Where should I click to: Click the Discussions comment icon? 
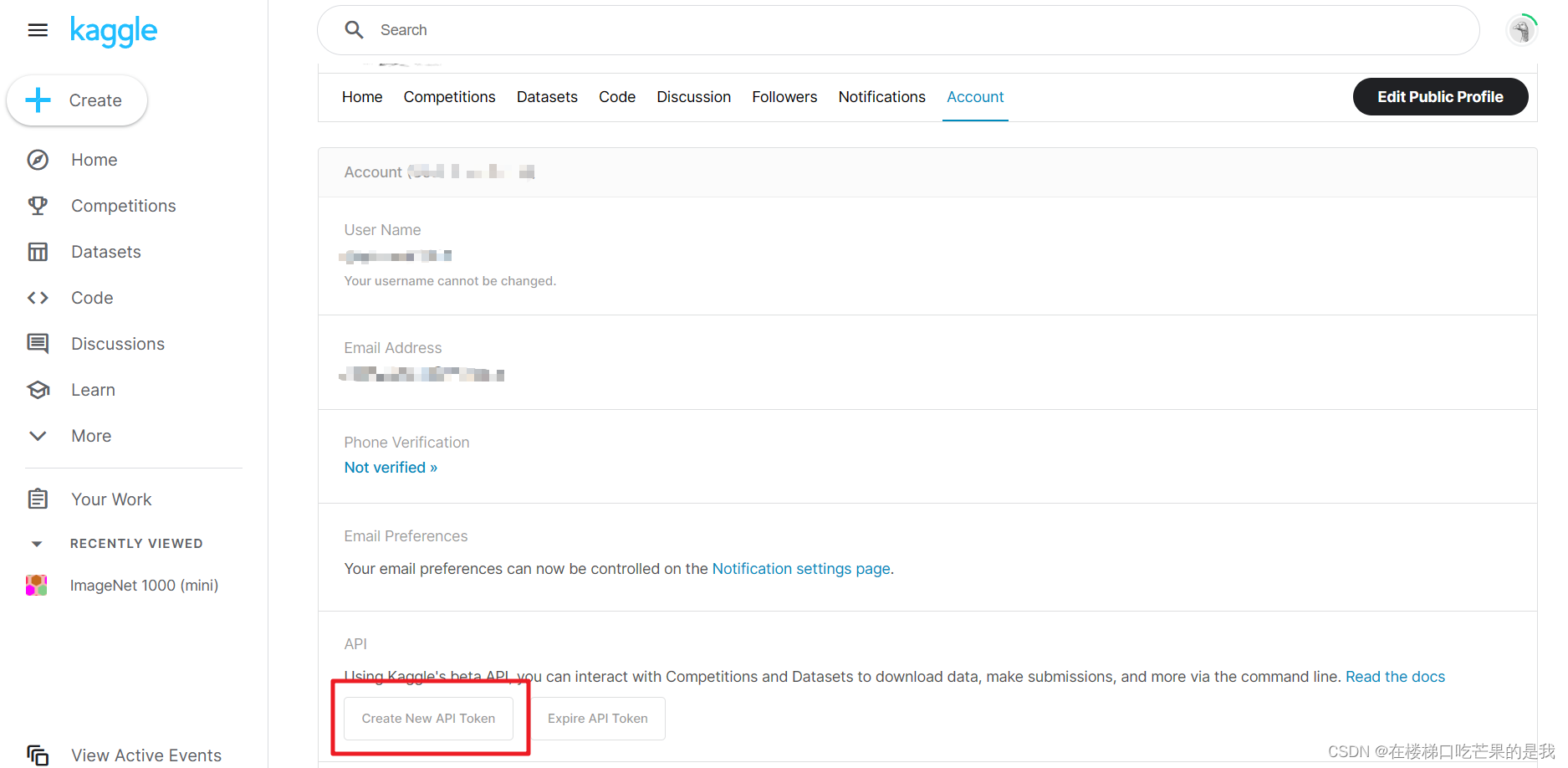(x=38, y=344)
